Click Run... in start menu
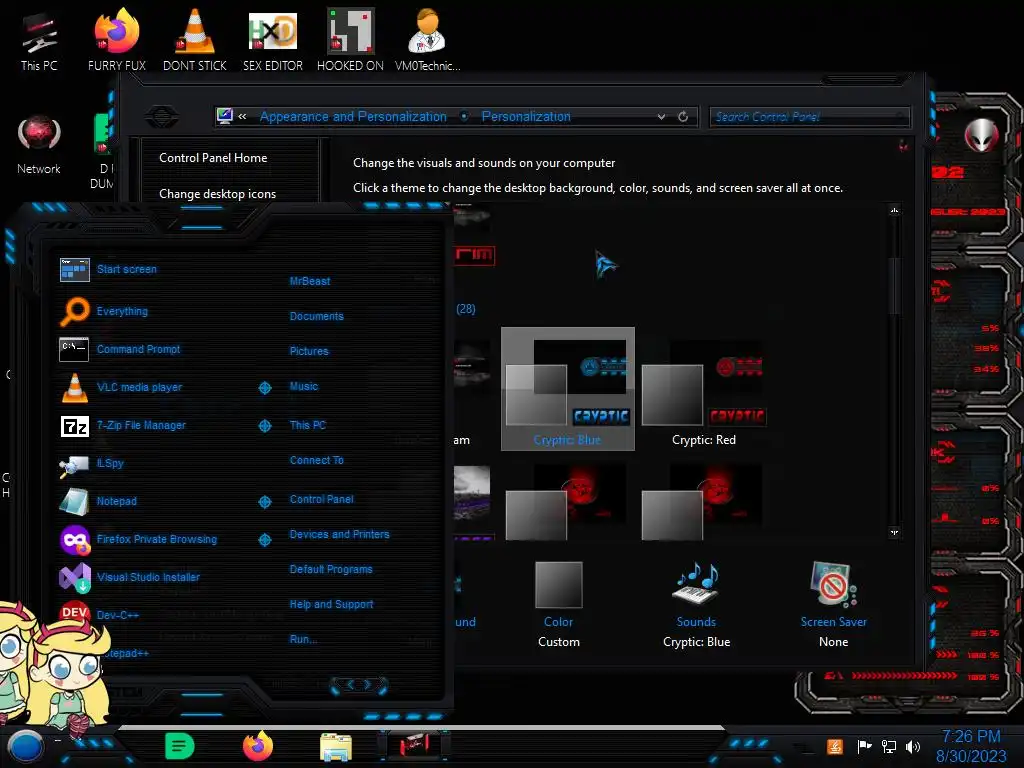Viewport: 1024px width, 768px height. point(303,639)
